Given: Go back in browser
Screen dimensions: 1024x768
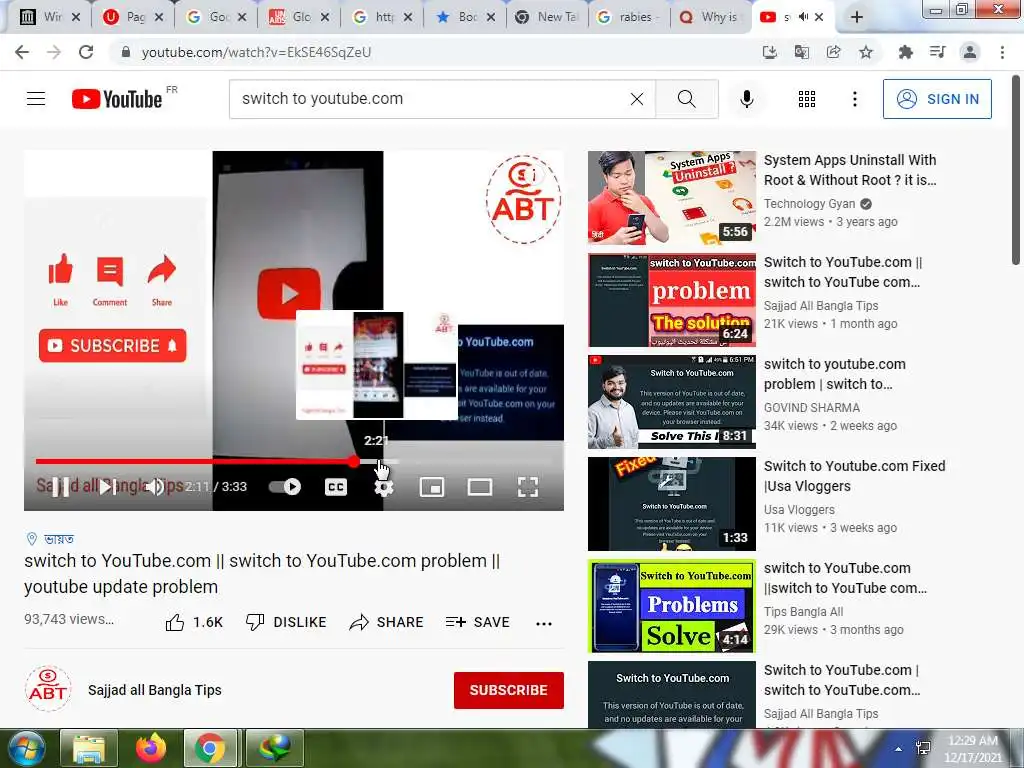Looking at the screenshot, I should [x=22, y=52].
